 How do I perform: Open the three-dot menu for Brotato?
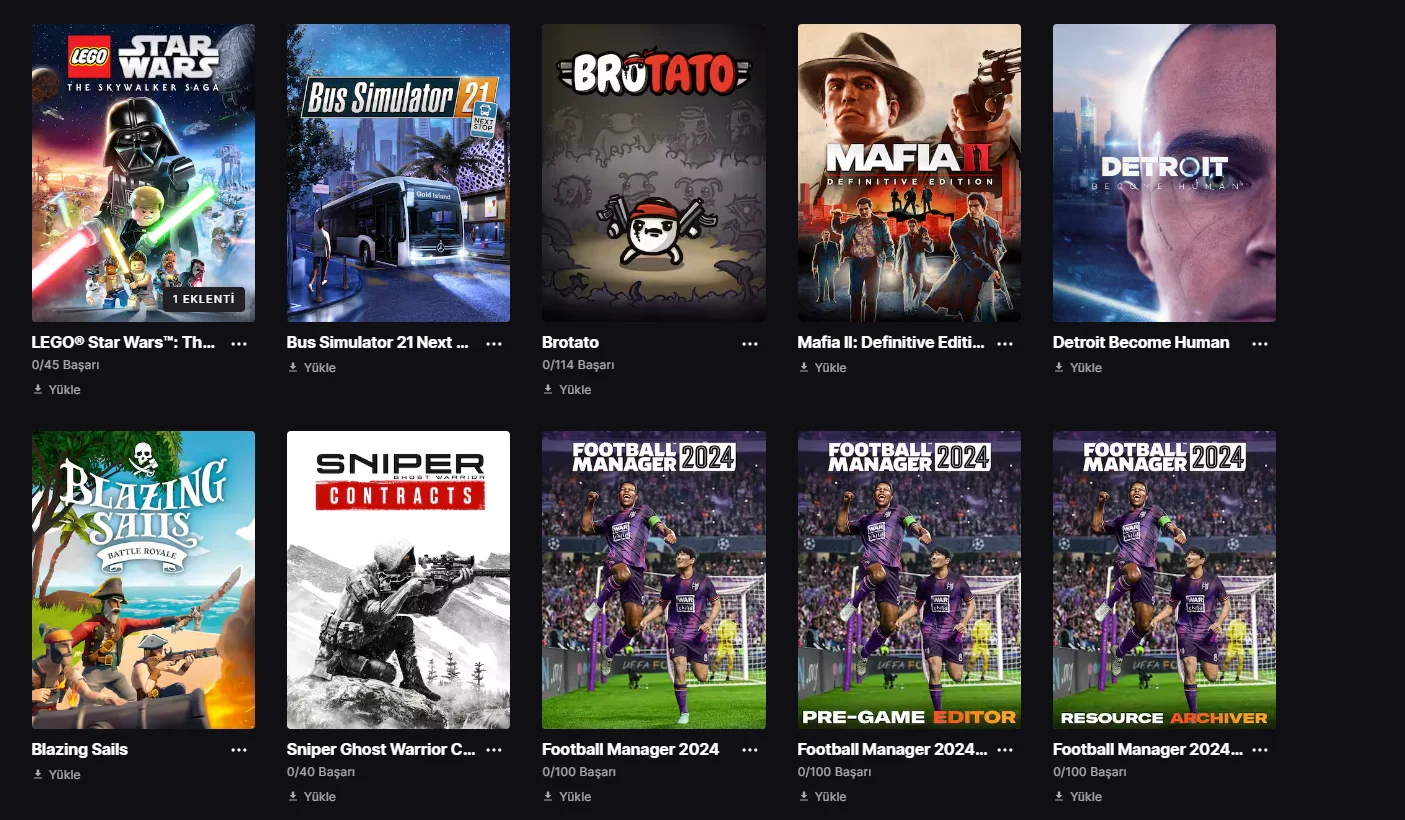point(750,343)
